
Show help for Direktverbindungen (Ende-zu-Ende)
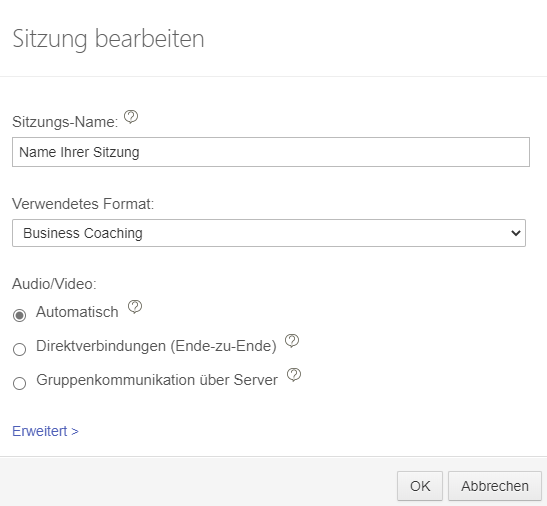(292, 341)
